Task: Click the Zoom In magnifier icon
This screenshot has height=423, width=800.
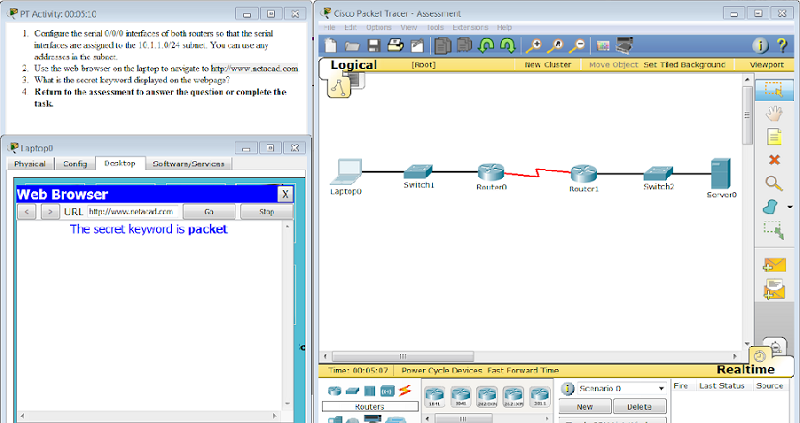Action: pos(534,46)
